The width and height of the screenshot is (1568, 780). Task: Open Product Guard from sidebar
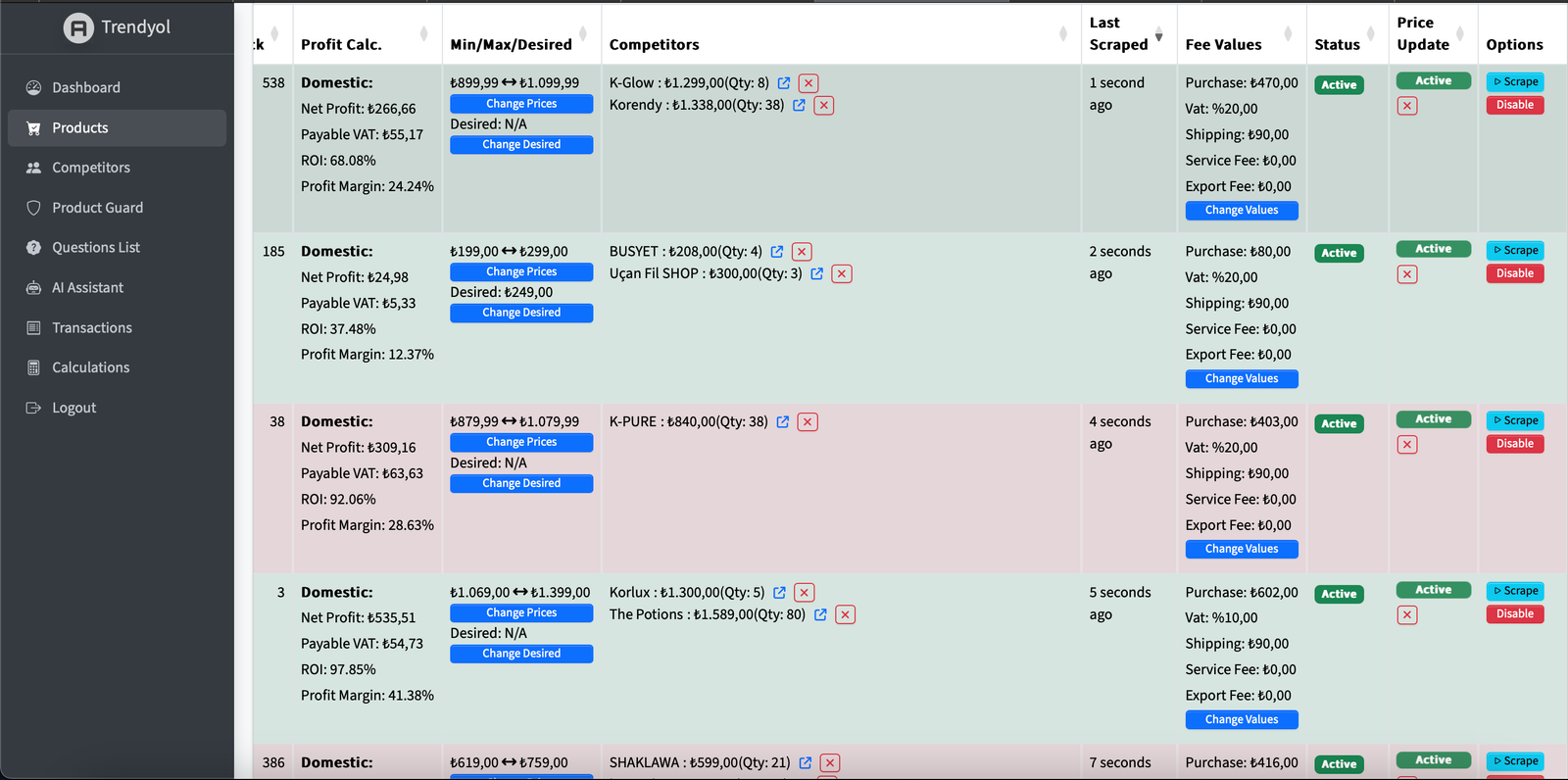97,208
